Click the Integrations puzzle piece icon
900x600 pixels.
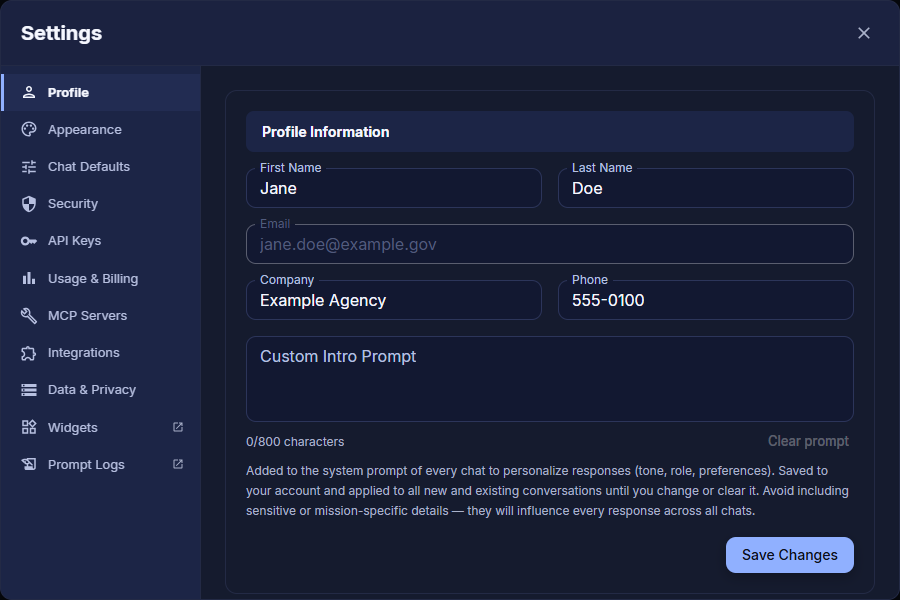[29, 353]
